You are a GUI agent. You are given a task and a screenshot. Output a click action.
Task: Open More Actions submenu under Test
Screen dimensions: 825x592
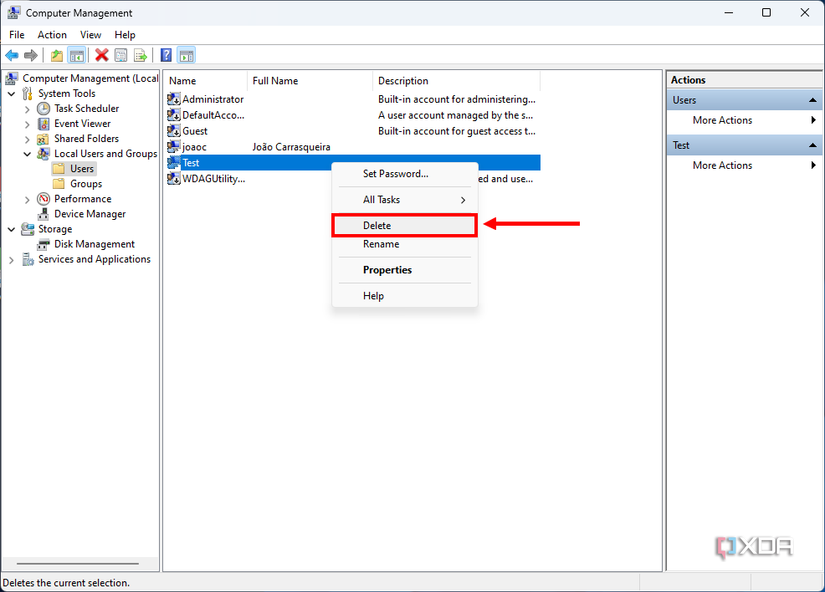[x=745, y=165]
